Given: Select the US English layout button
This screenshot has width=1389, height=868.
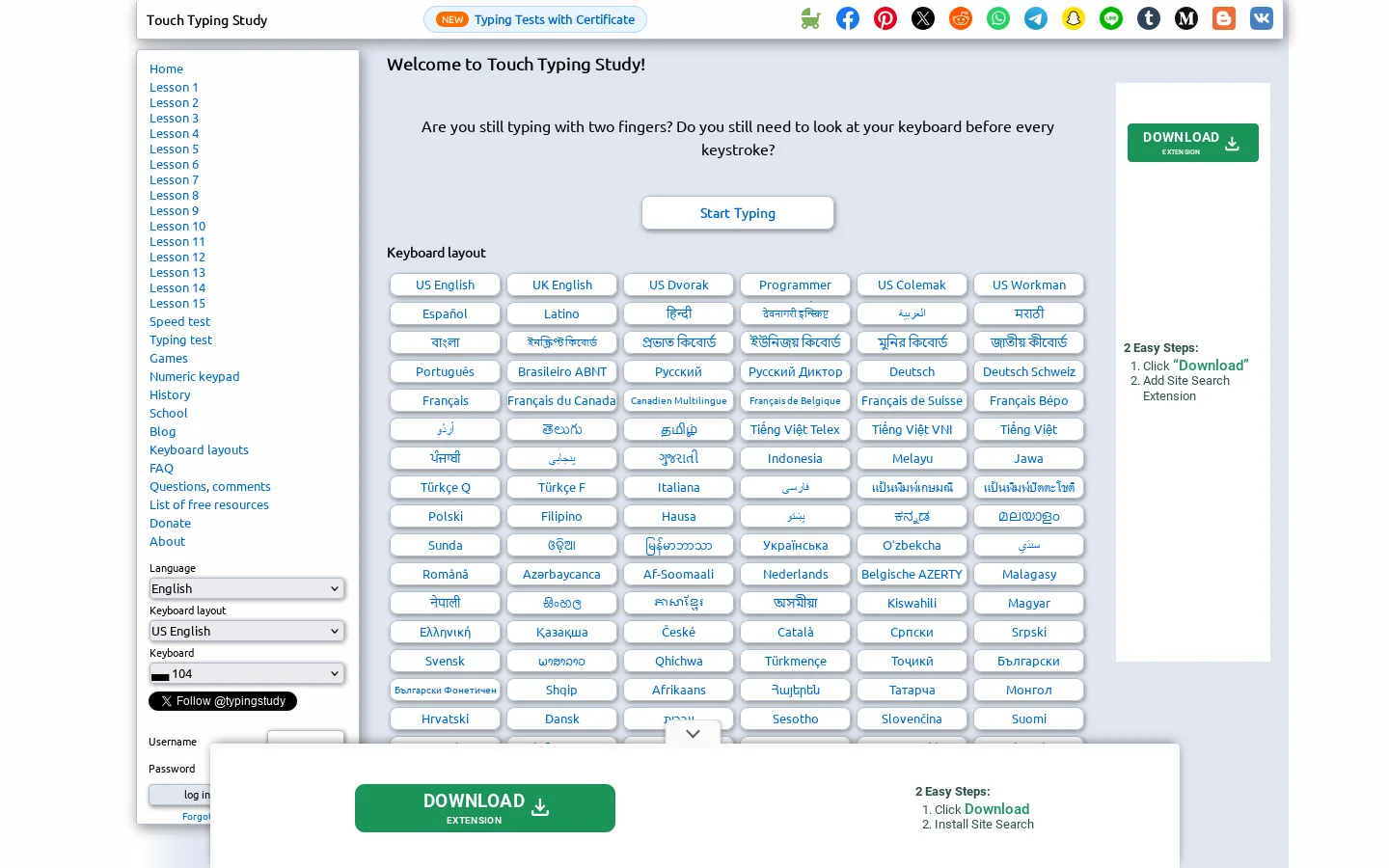Looking at the screenshot, I should tap(445, 285).
